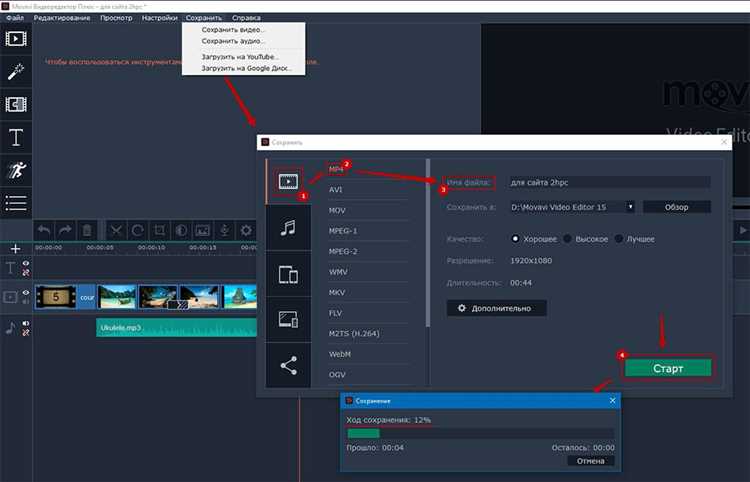Select the TV category icon
This screenshot has height=482, width=750.
tap(288, 319)
